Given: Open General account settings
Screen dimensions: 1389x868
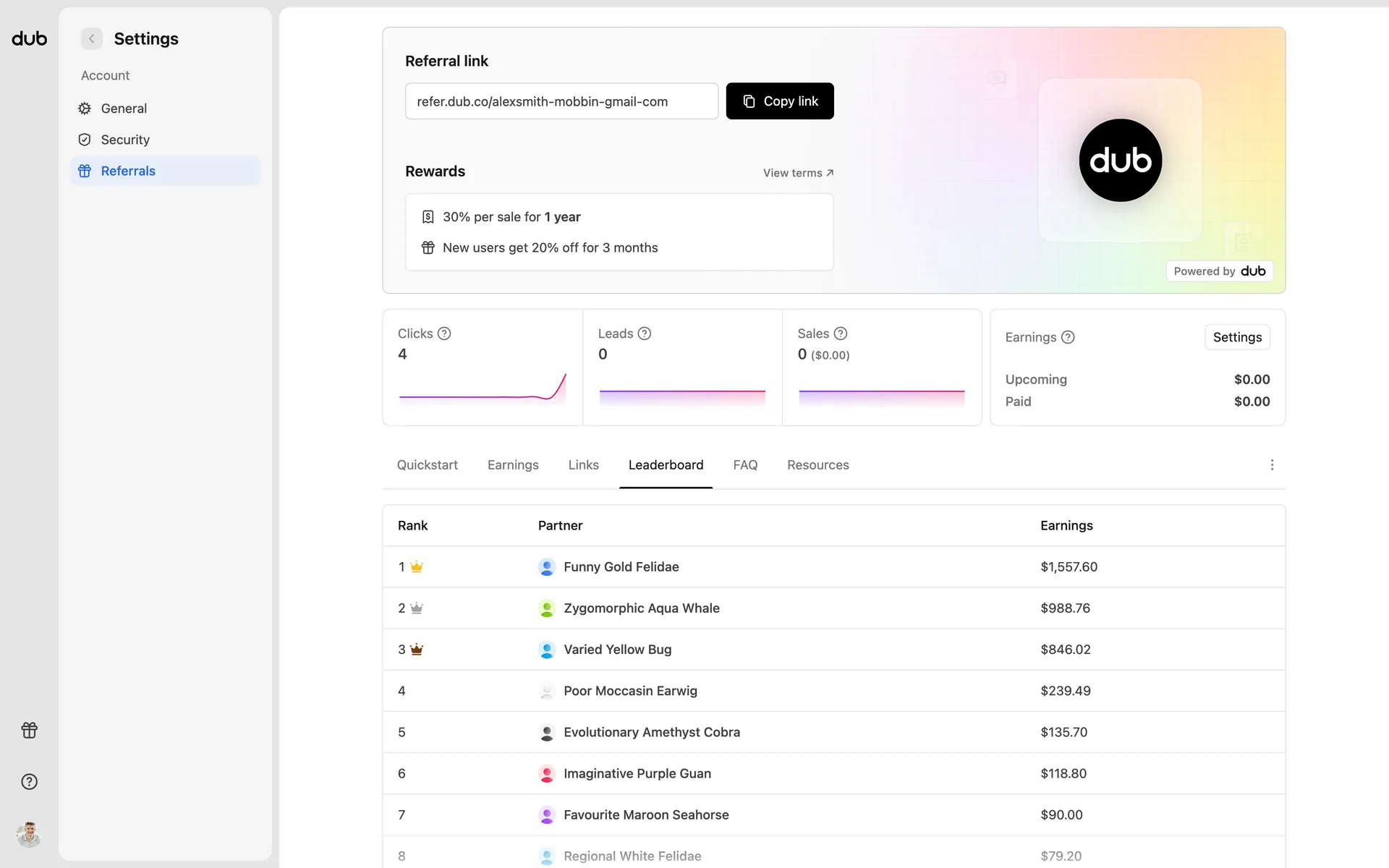Looking at the screenshot, I should coord(124,109).
